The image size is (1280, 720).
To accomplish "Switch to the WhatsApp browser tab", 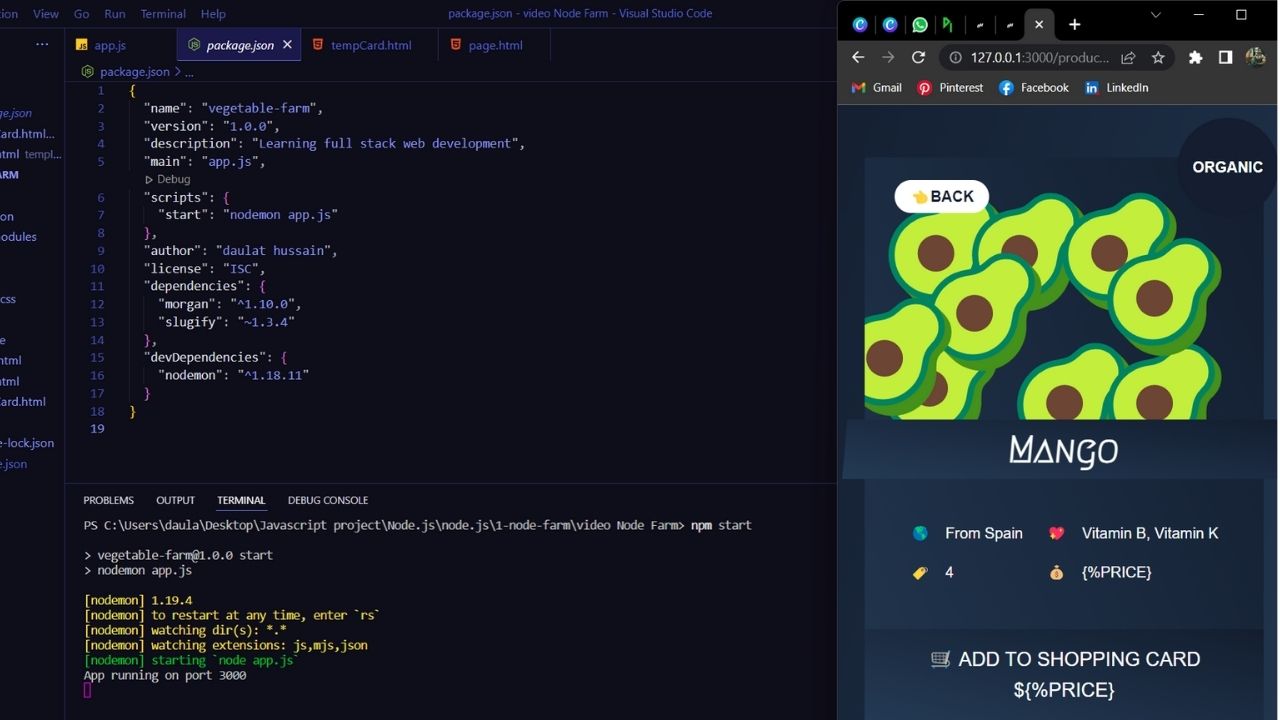I will (919, 24).
